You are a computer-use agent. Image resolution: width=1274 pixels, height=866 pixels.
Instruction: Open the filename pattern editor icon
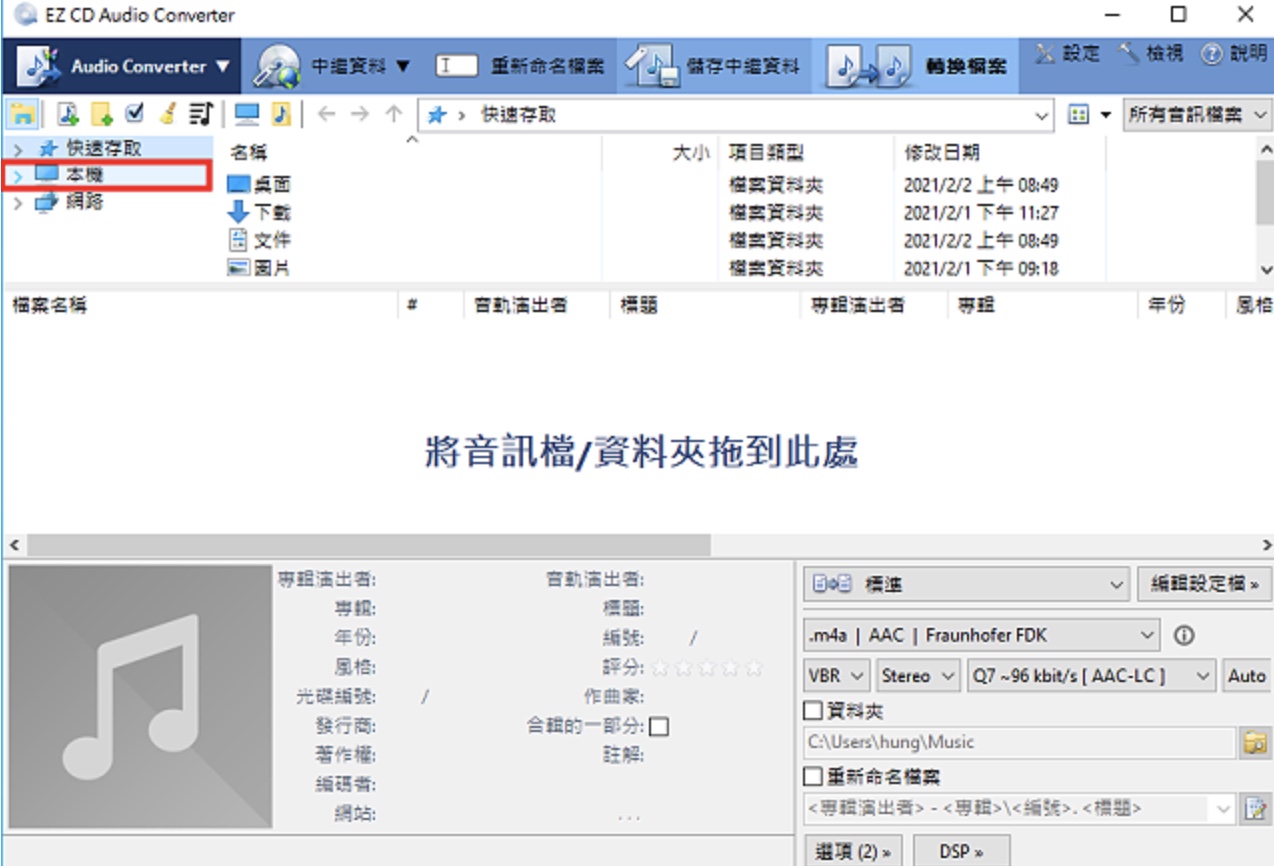pyautogui.click(x=1254, y=808)
